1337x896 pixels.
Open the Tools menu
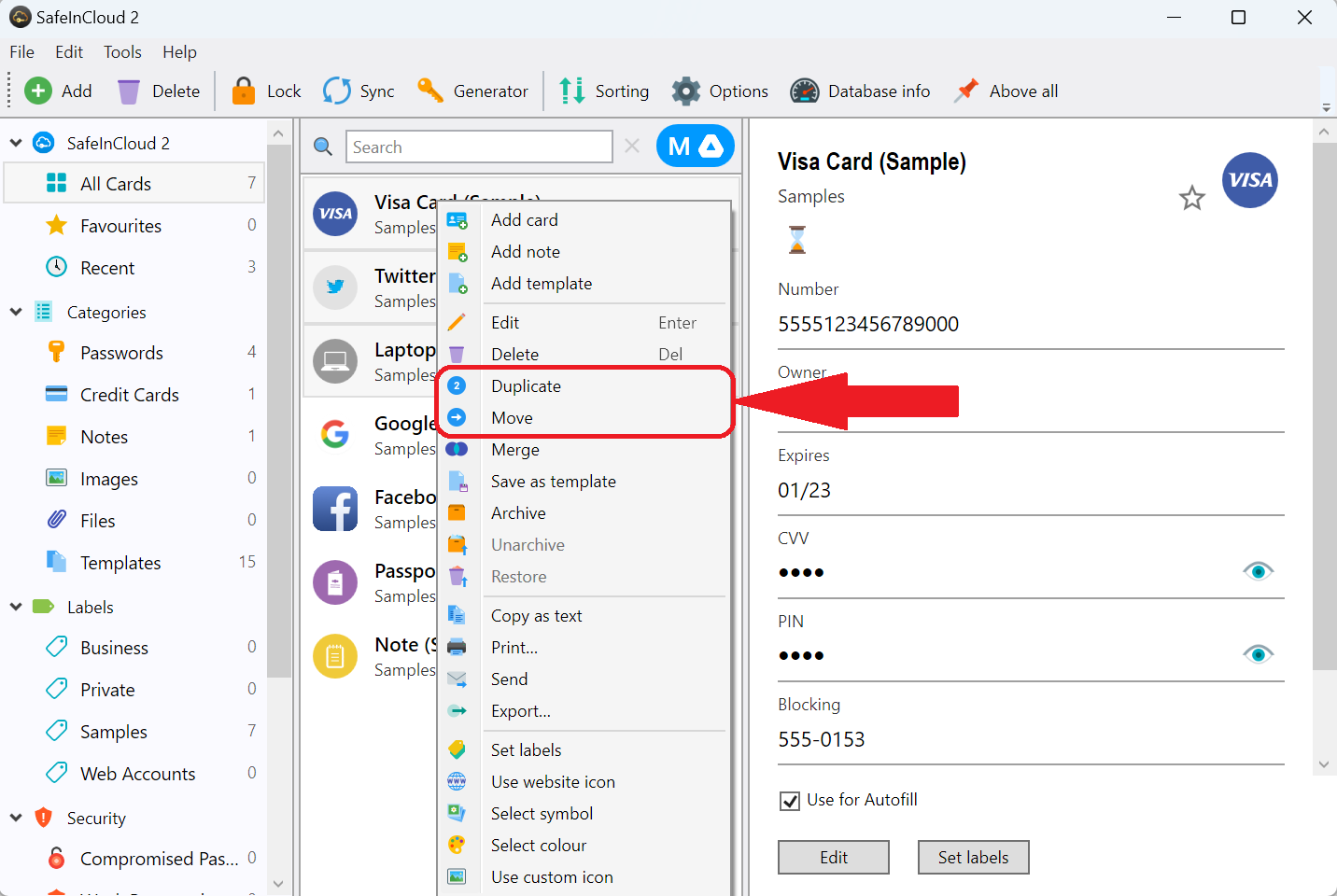coord(122,52)
